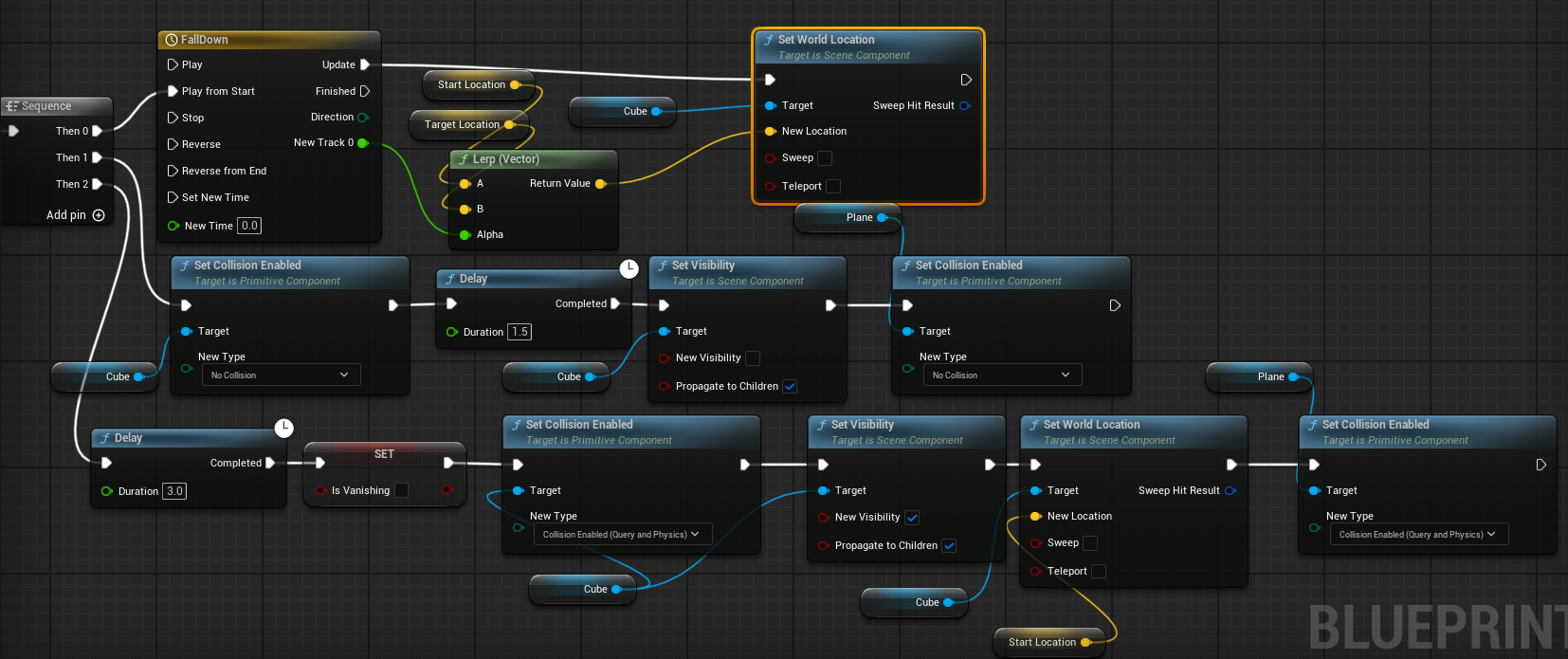Select the Start Location variable node beside FallDown

click(479, 84)
